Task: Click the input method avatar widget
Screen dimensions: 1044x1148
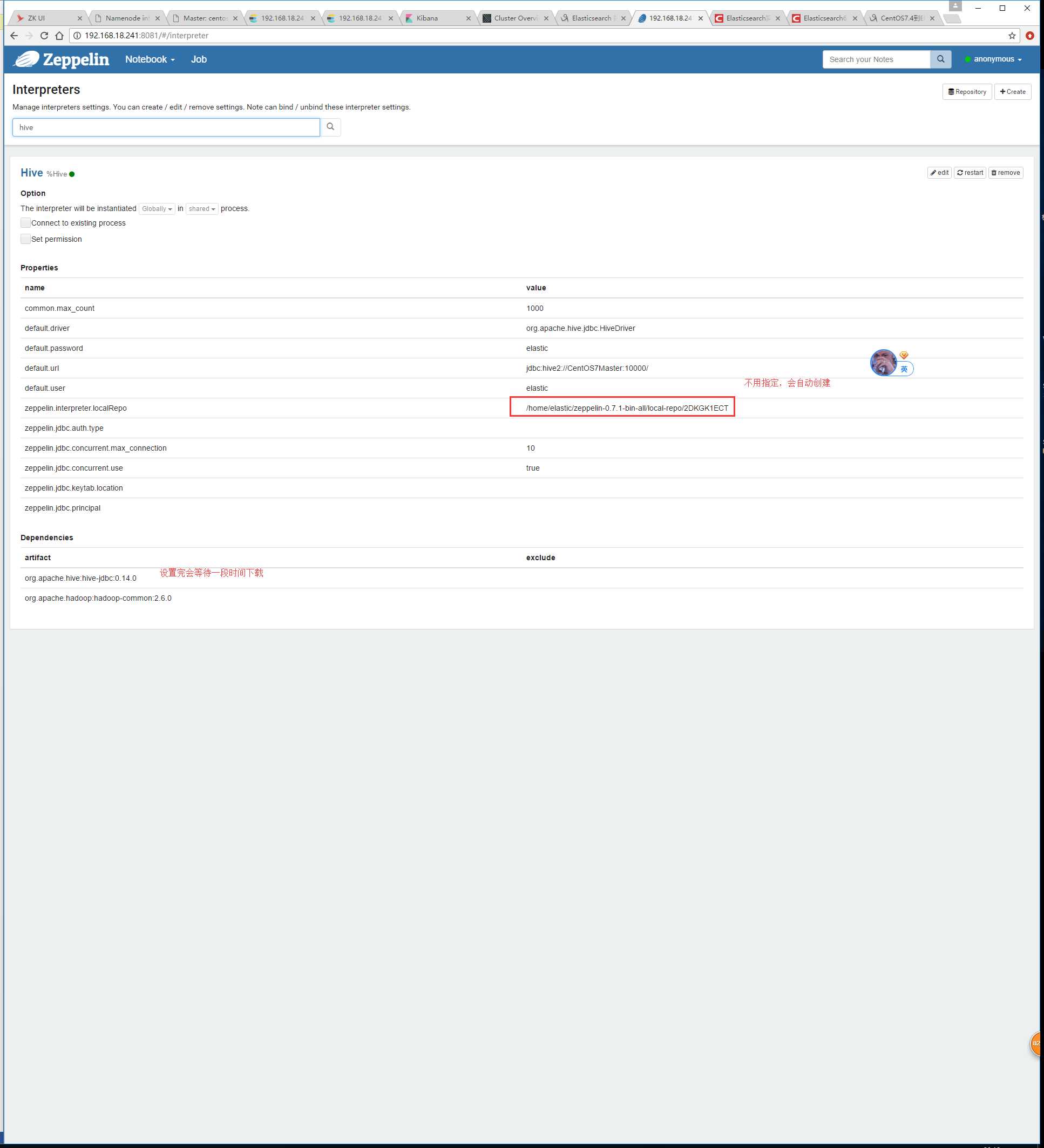Action: (x=883, y=362)
